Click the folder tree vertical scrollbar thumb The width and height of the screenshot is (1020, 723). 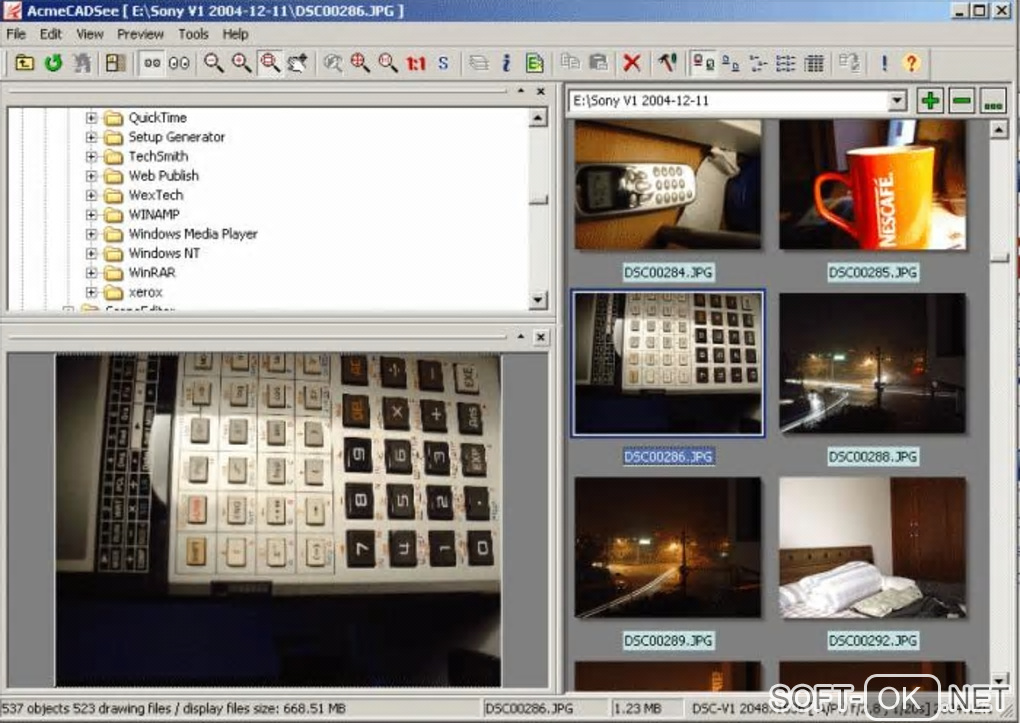click(x=538, y=200)
